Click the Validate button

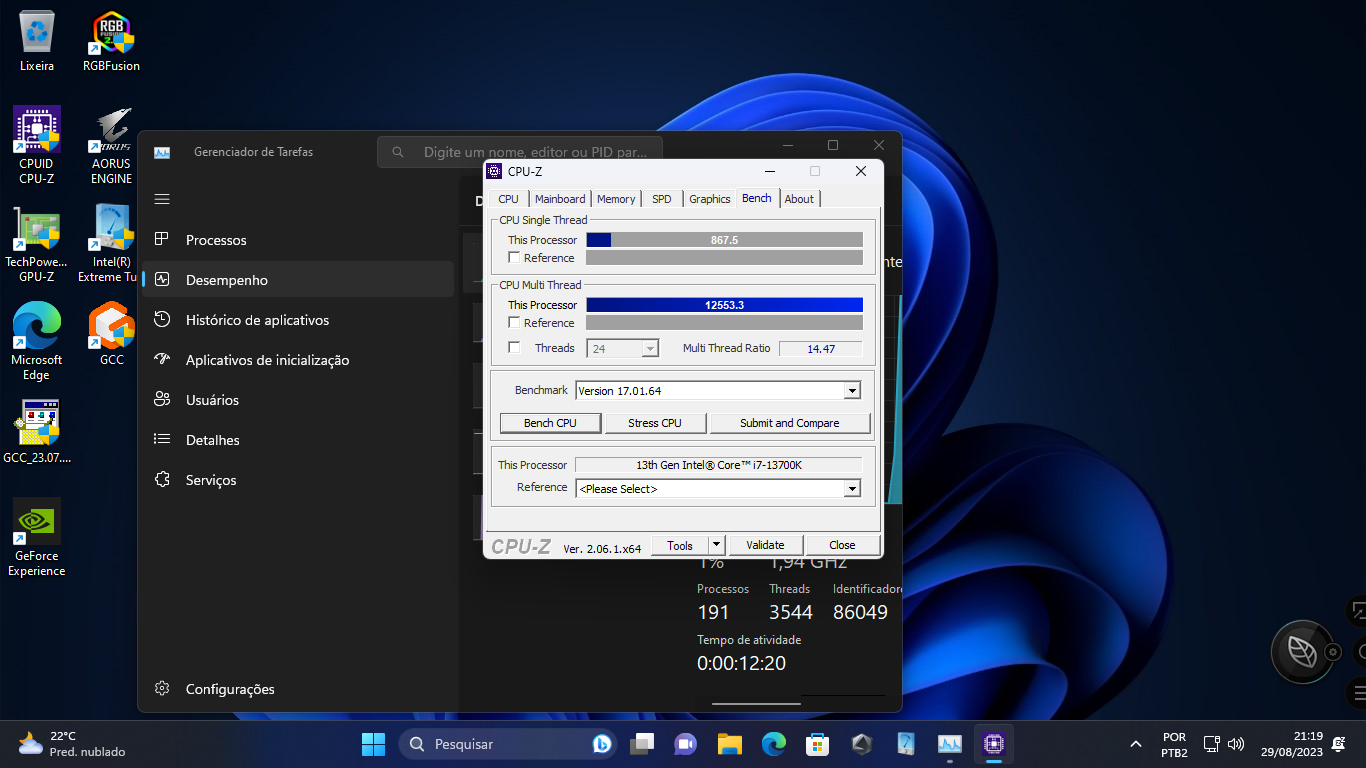click(x=765, y=545)
